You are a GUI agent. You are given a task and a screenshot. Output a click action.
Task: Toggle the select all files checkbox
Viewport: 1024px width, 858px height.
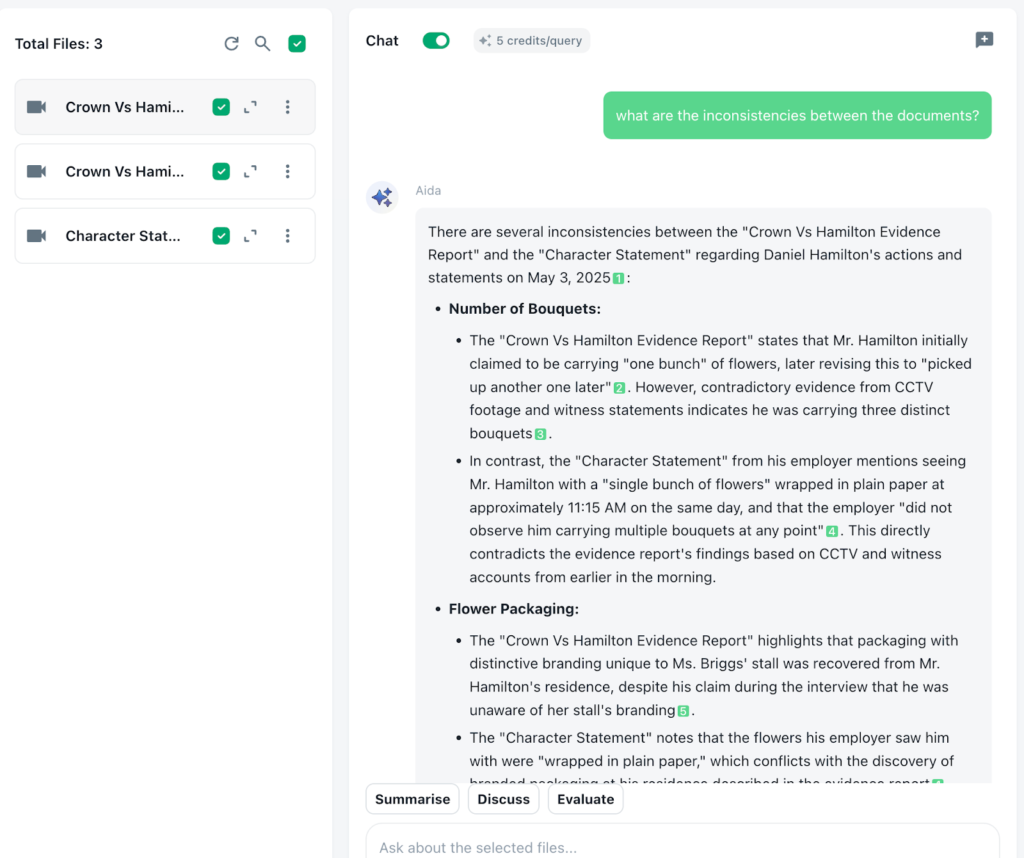(x=297, y=43)
